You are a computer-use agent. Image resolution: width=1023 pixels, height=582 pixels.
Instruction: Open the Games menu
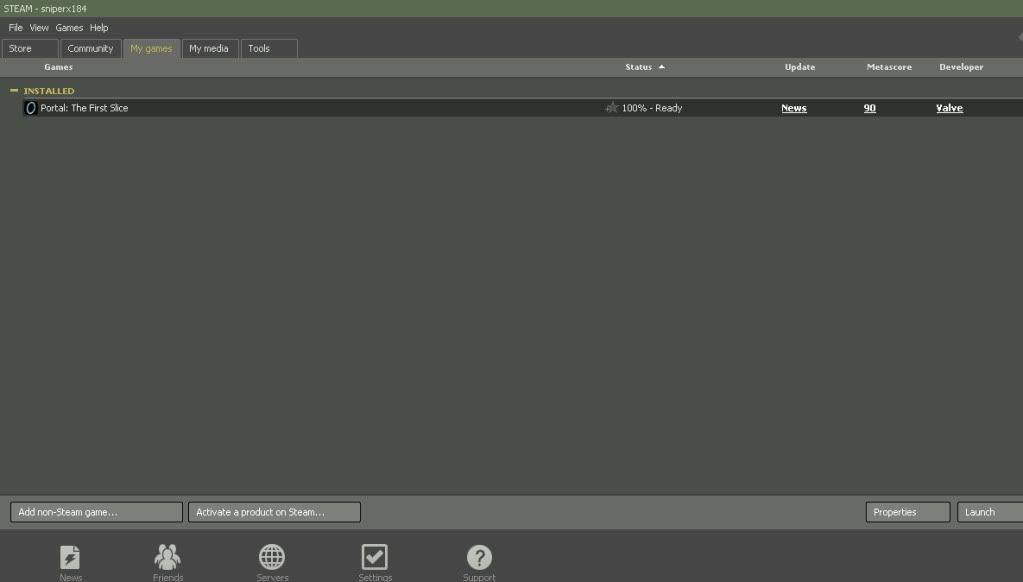click(69, 28)
